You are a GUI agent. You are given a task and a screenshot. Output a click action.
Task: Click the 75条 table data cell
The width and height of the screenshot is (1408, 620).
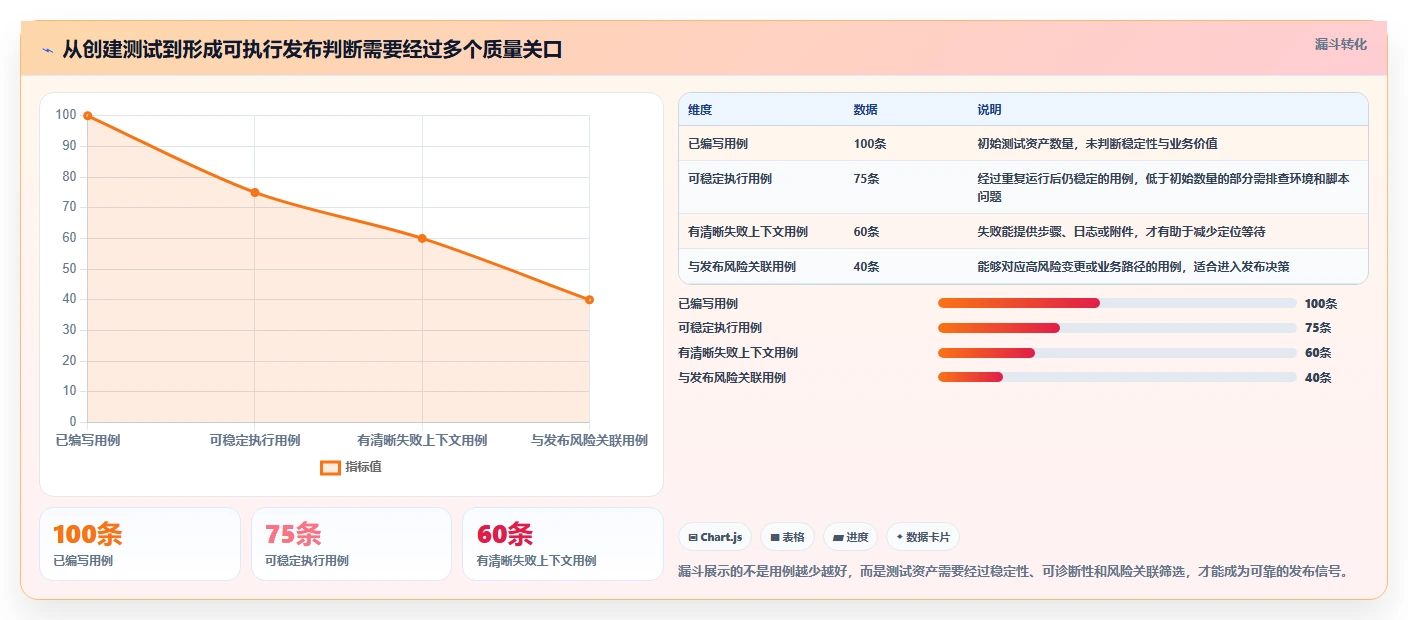tap(866, 179)
